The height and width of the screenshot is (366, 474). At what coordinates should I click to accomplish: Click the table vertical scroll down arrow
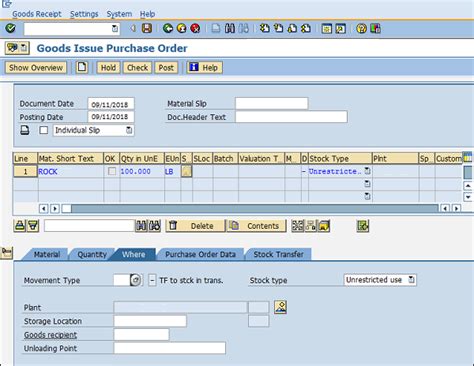click(468, 197)
